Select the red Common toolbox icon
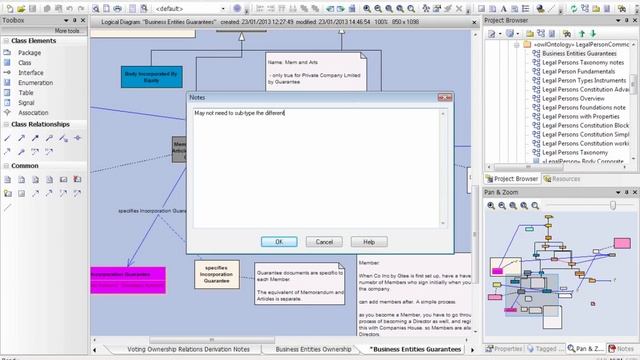640x360 pixels. [77, 180]
